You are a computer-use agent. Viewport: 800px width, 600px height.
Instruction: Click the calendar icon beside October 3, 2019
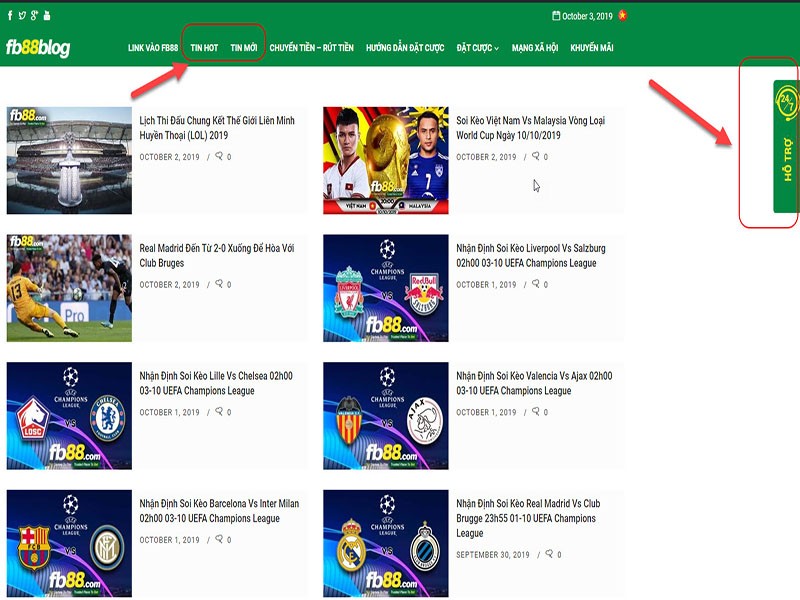point(556,16)
